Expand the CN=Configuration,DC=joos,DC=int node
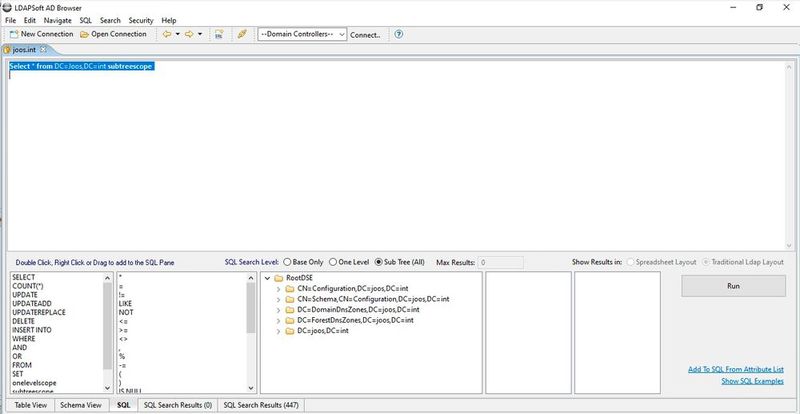 pos(279,289)
